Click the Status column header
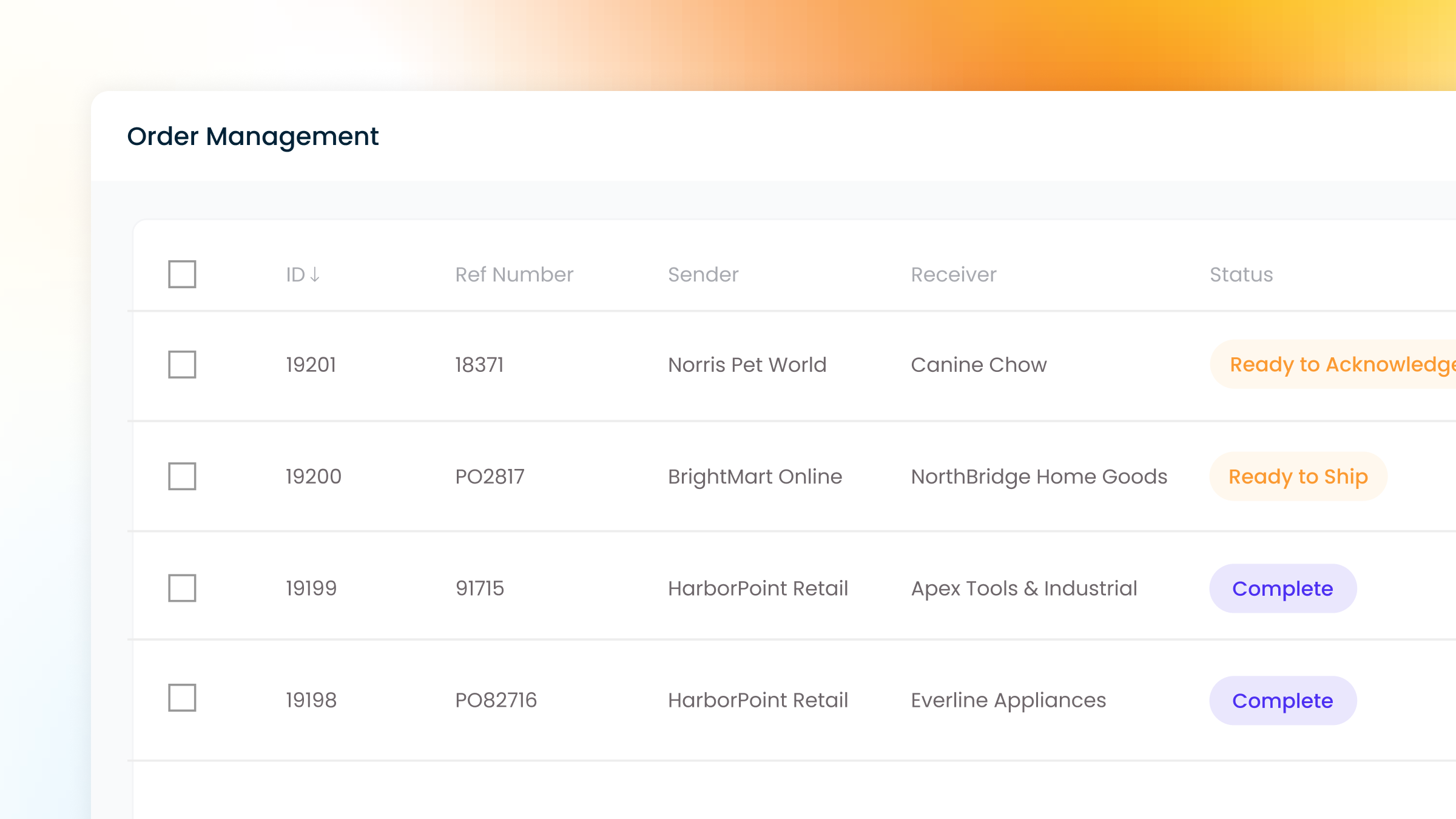1456x819 pixels. pyautogui.click(x=1241, y=275)
